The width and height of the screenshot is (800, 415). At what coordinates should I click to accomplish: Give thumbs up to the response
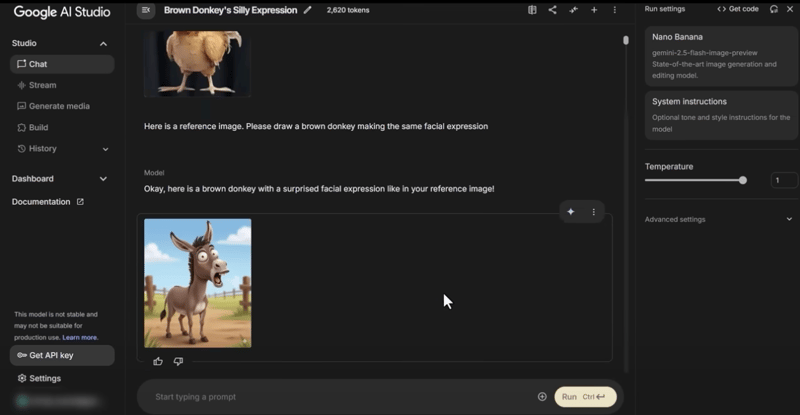click(x=158, y=361)
